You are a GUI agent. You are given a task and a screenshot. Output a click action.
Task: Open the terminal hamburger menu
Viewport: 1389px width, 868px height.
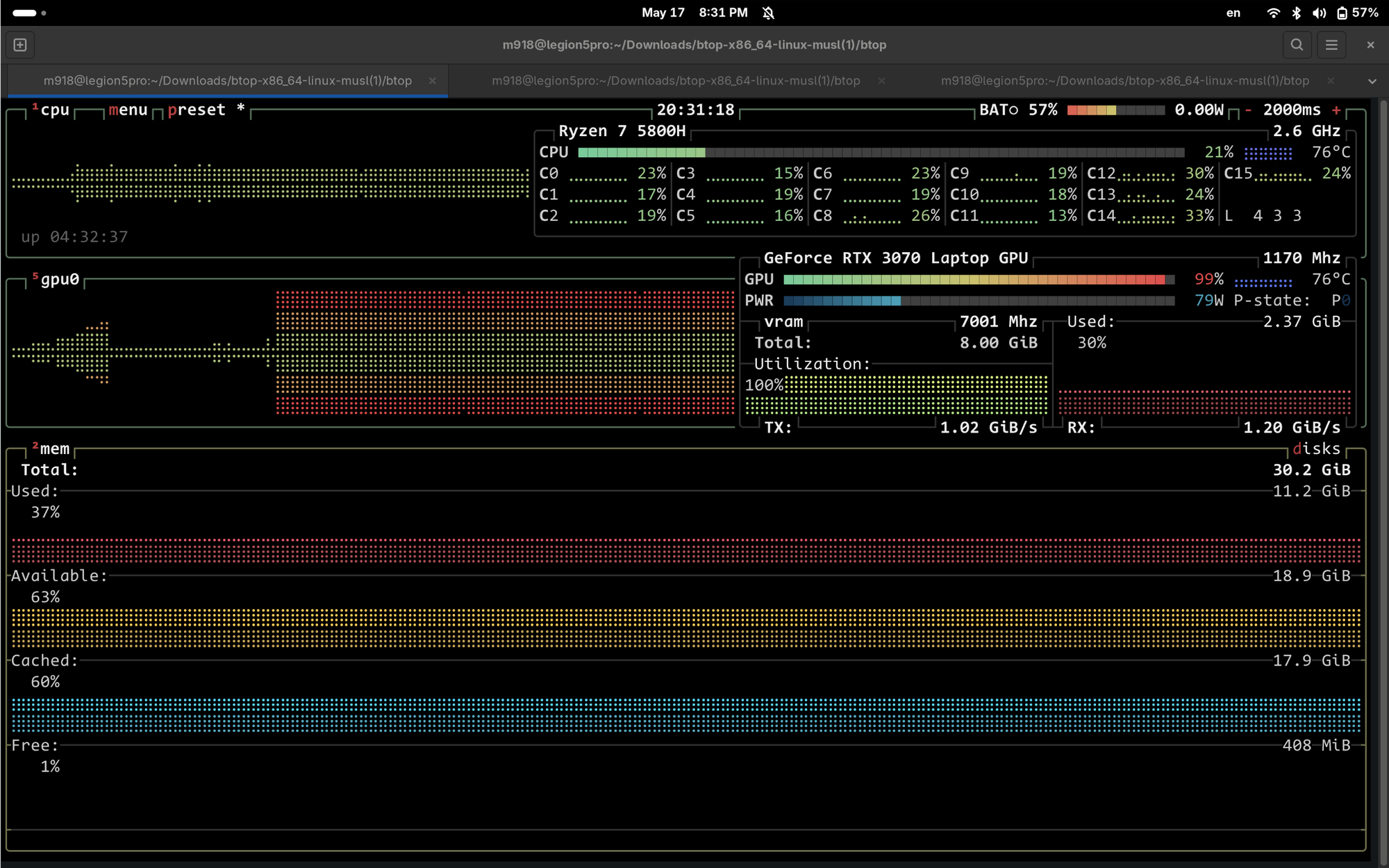coord(1331,45)
